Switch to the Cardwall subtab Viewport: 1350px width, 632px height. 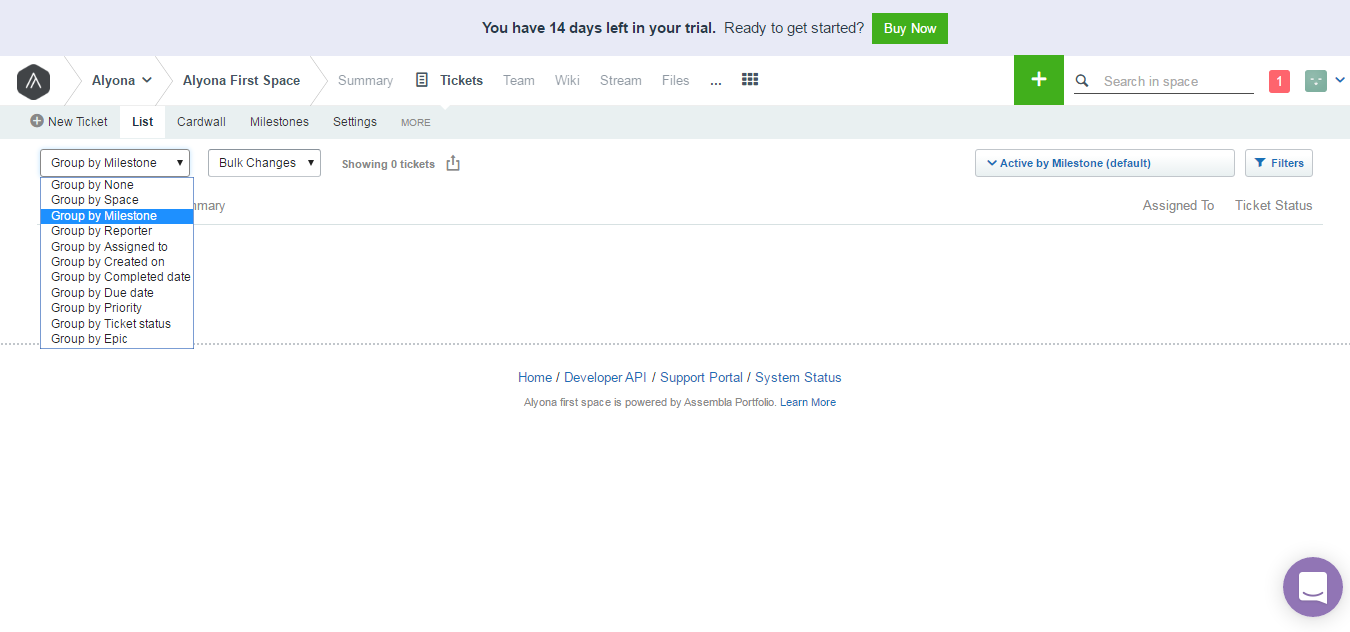click(201, 122)
